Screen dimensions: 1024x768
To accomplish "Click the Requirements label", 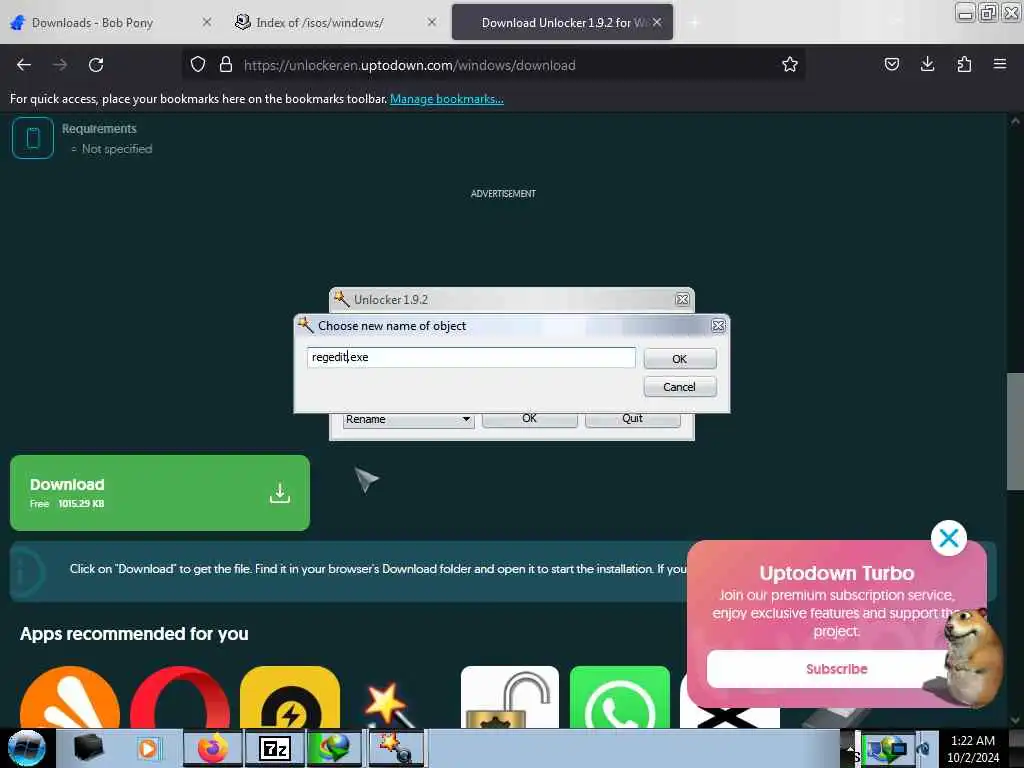I will 99,129.
